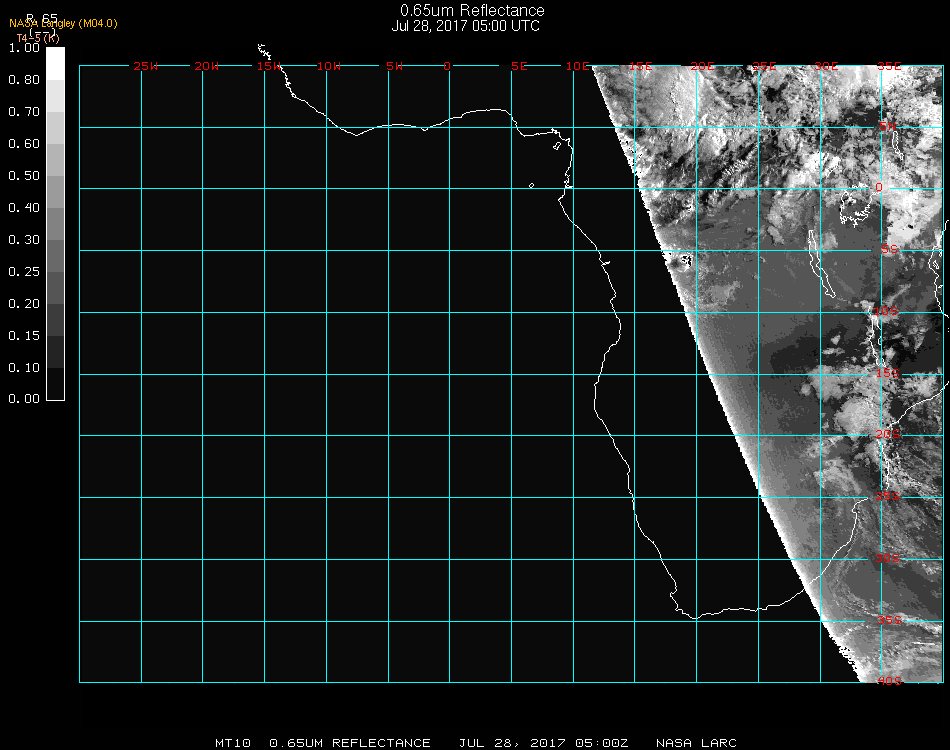950x750 pixels.
Task: Click the colorbar value 0.00
Action: point(24,399)
